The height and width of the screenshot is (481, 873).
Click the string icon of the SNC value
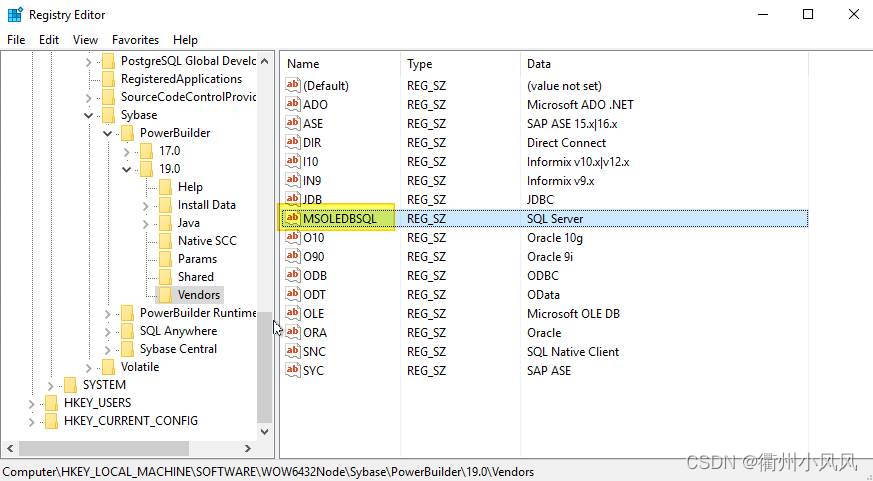[292, 351]
